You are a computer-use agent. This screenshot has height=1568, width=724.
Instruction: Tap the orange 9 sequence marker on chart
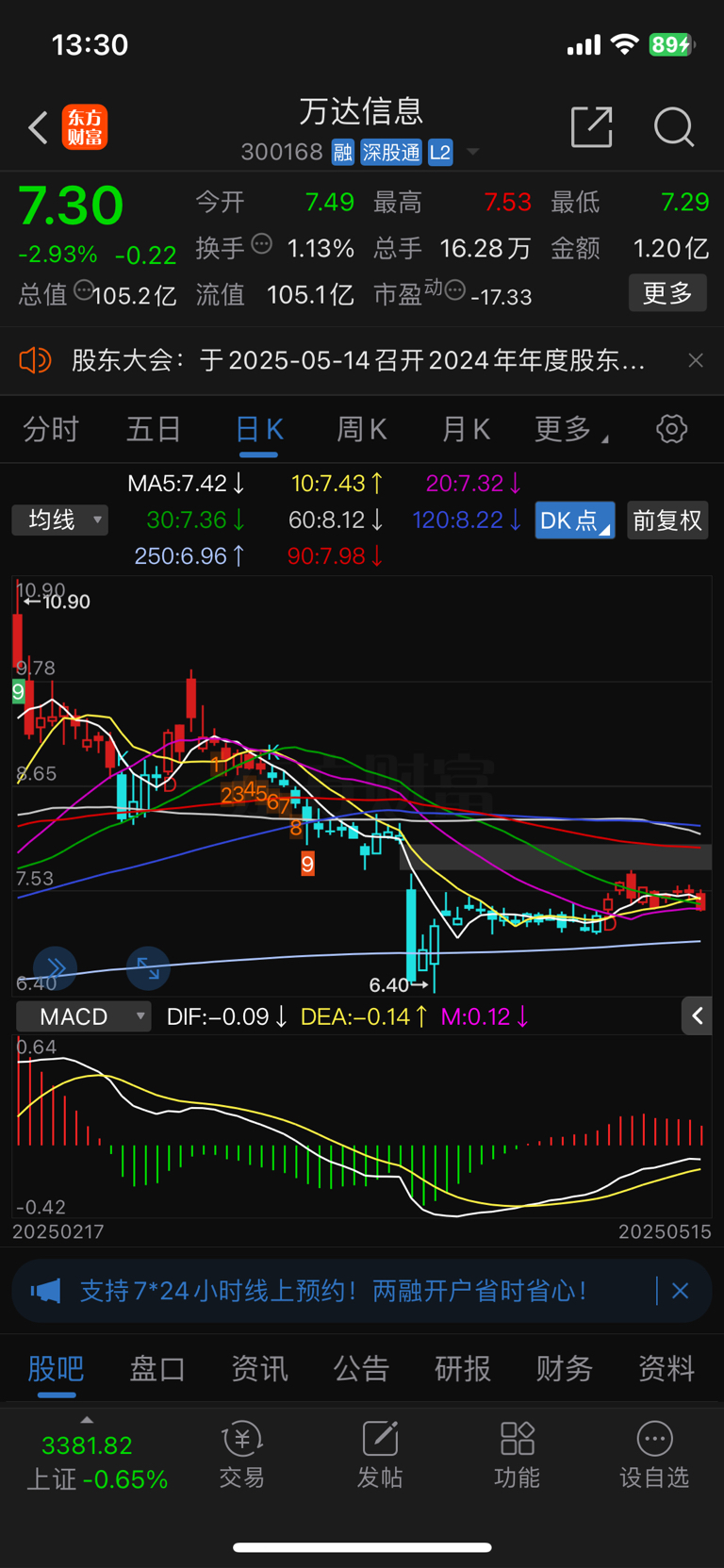[x=307, y=863]
